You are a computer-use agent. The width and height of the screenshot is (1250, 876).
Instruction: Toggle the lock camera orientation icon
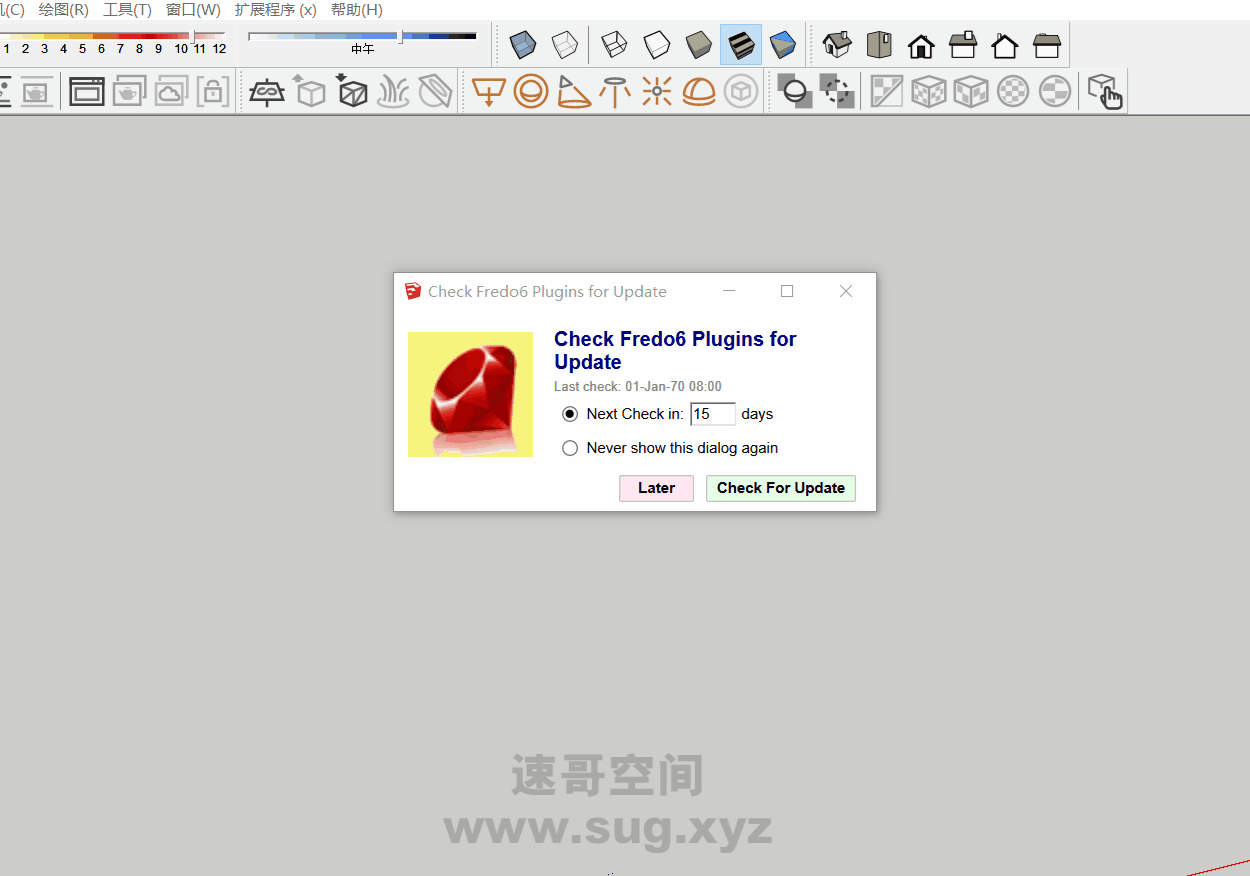click(x=213, y=92)
